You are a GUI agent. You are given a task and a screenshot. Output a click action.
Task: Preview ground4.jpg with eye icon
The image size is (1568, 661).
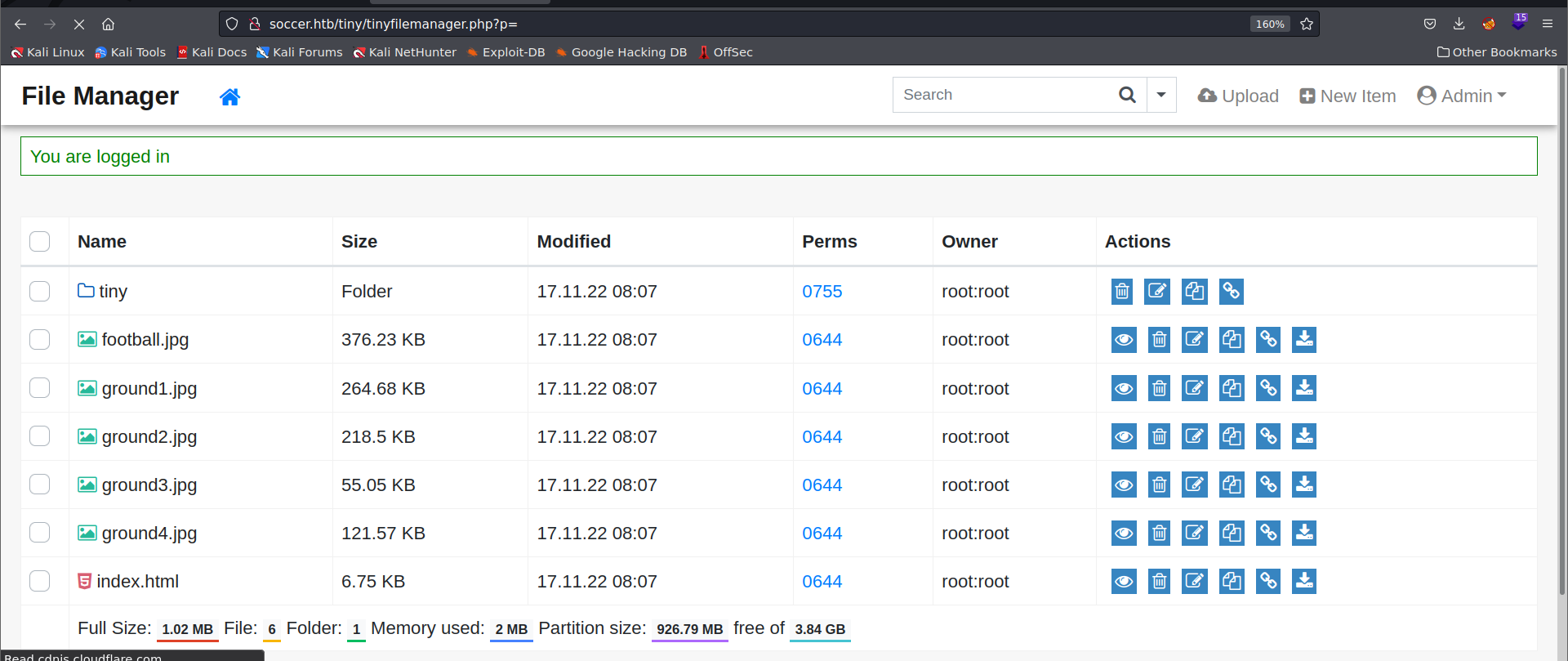1124,533
